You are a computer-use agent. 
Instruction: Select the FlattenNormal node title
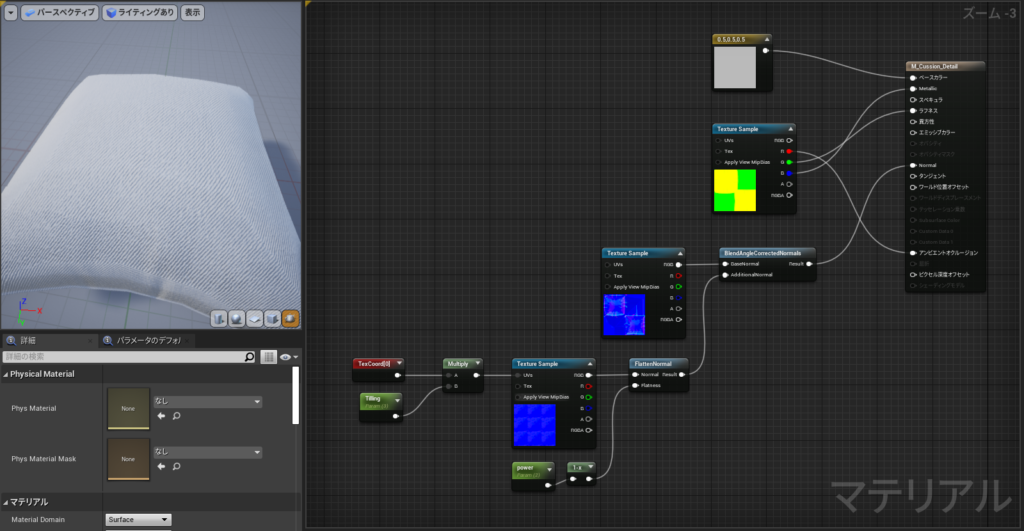click(653, 364)
